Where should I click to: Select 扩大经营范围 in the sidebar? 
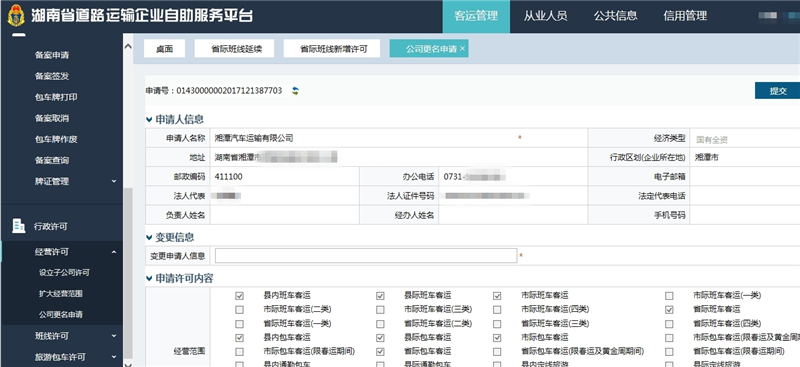pos(60,293)
